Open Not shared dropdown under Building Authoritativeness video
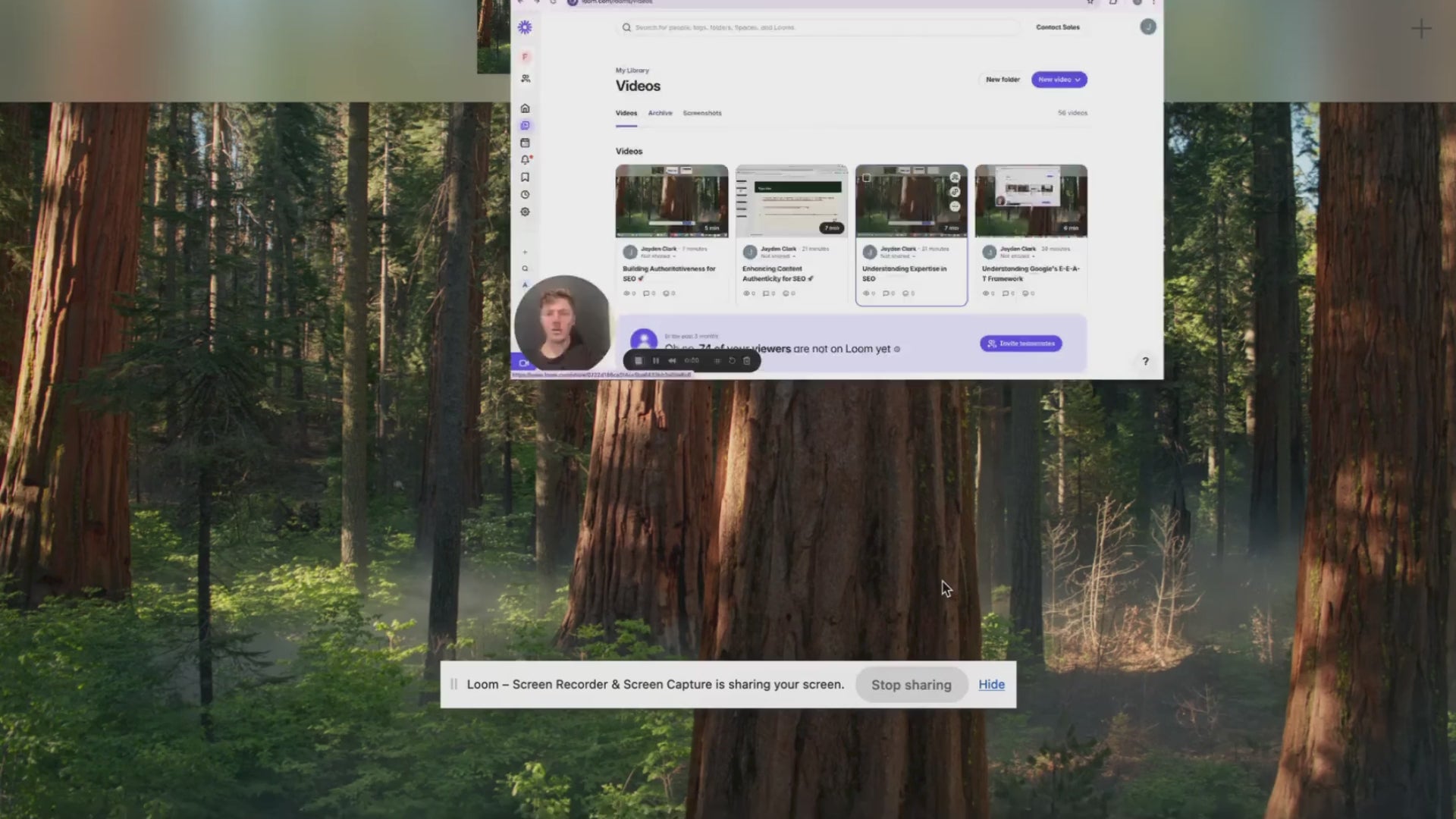The image size is (1456, 819). point(657,256)
